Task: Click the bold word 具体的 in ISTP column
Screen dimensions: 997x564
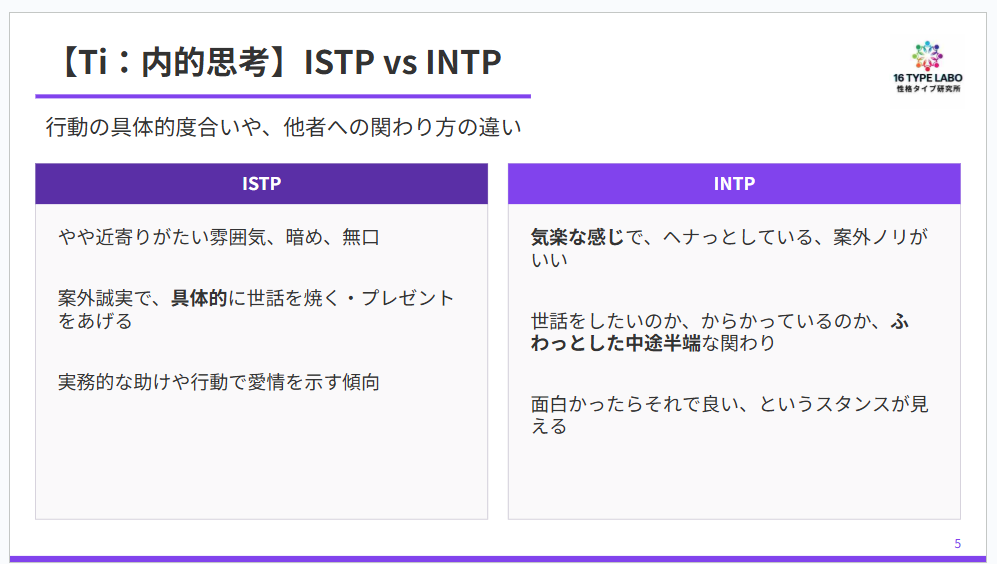Action: 199,298
